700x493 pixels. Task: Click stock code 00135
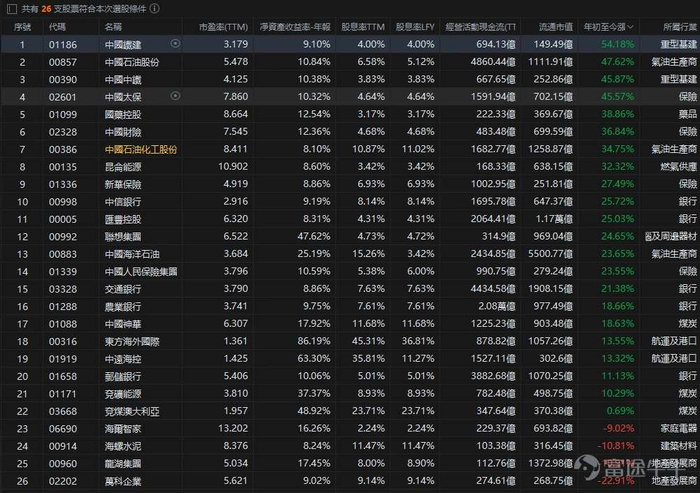62,167
